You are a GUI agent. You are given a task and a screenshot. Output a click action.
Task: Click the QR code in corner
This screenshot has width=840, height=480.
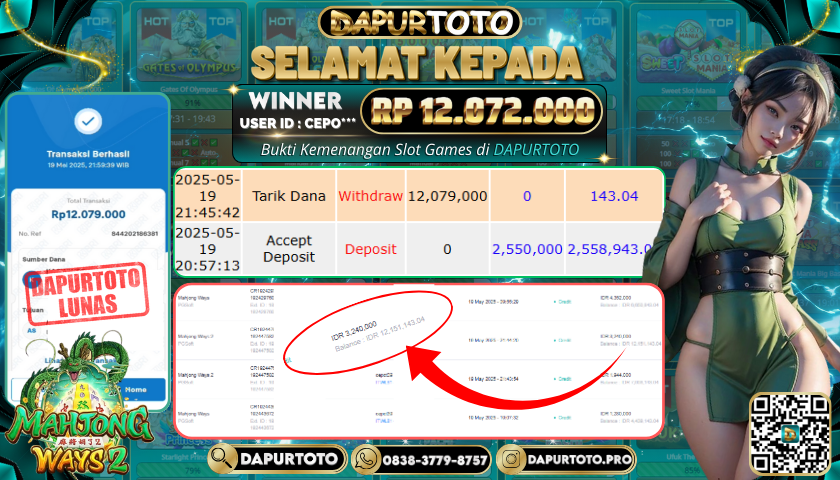point(790,433)
